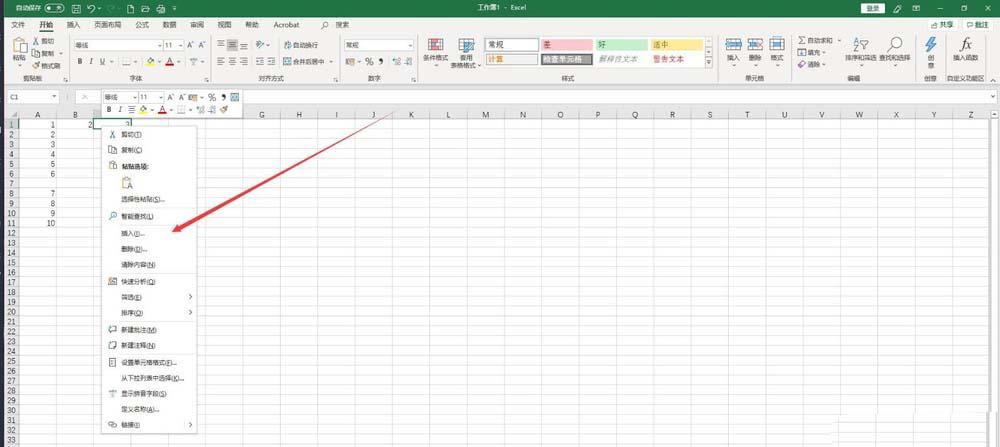Click the 共享 share button
Image resolution: width=1000 pixels, height=447 pixels.
pyautogui.click(x=943, y=25)
